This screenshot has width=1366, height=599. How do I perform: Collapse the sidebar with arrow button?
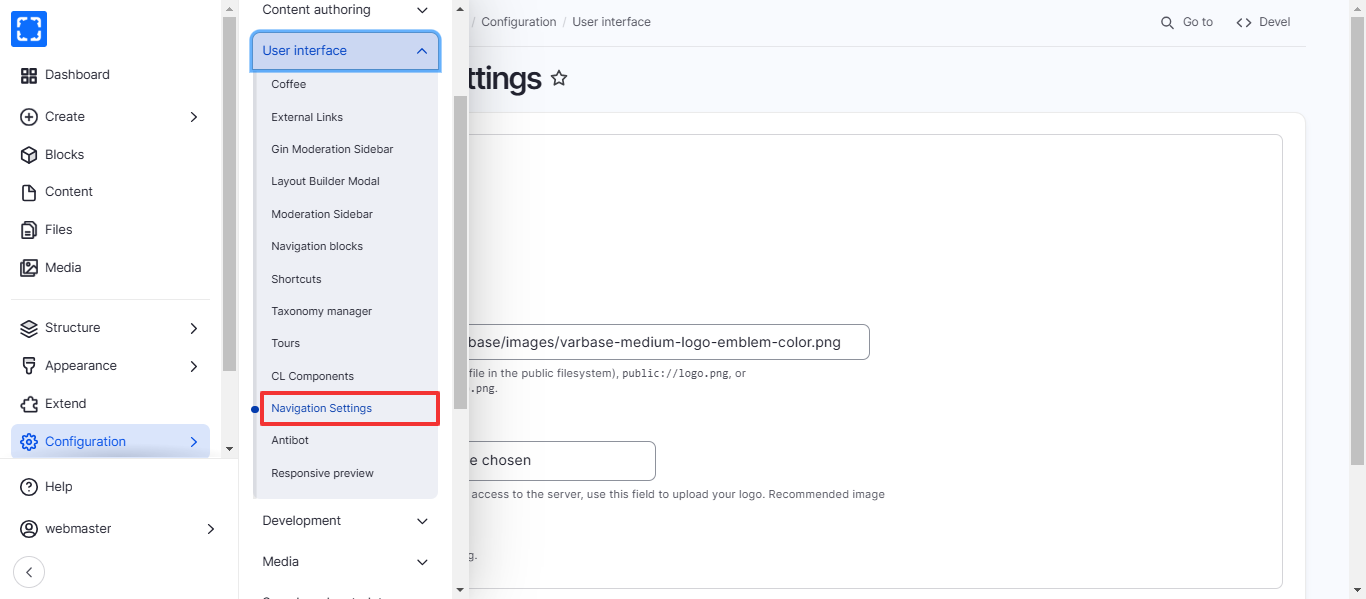pos(29,572)
